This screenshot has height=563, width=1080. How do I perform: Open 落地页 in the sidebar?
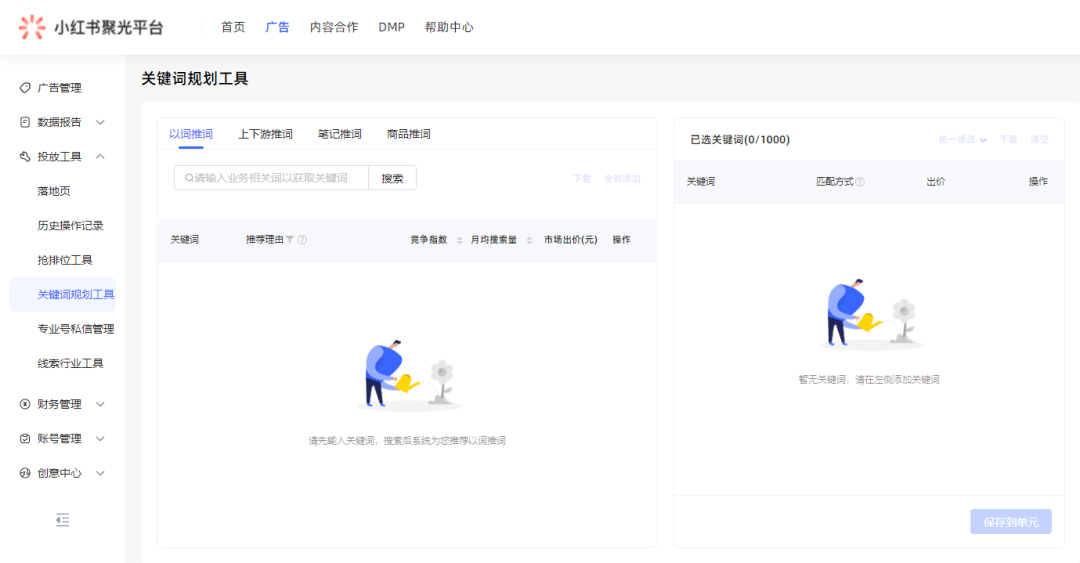(x=54, y=191)
